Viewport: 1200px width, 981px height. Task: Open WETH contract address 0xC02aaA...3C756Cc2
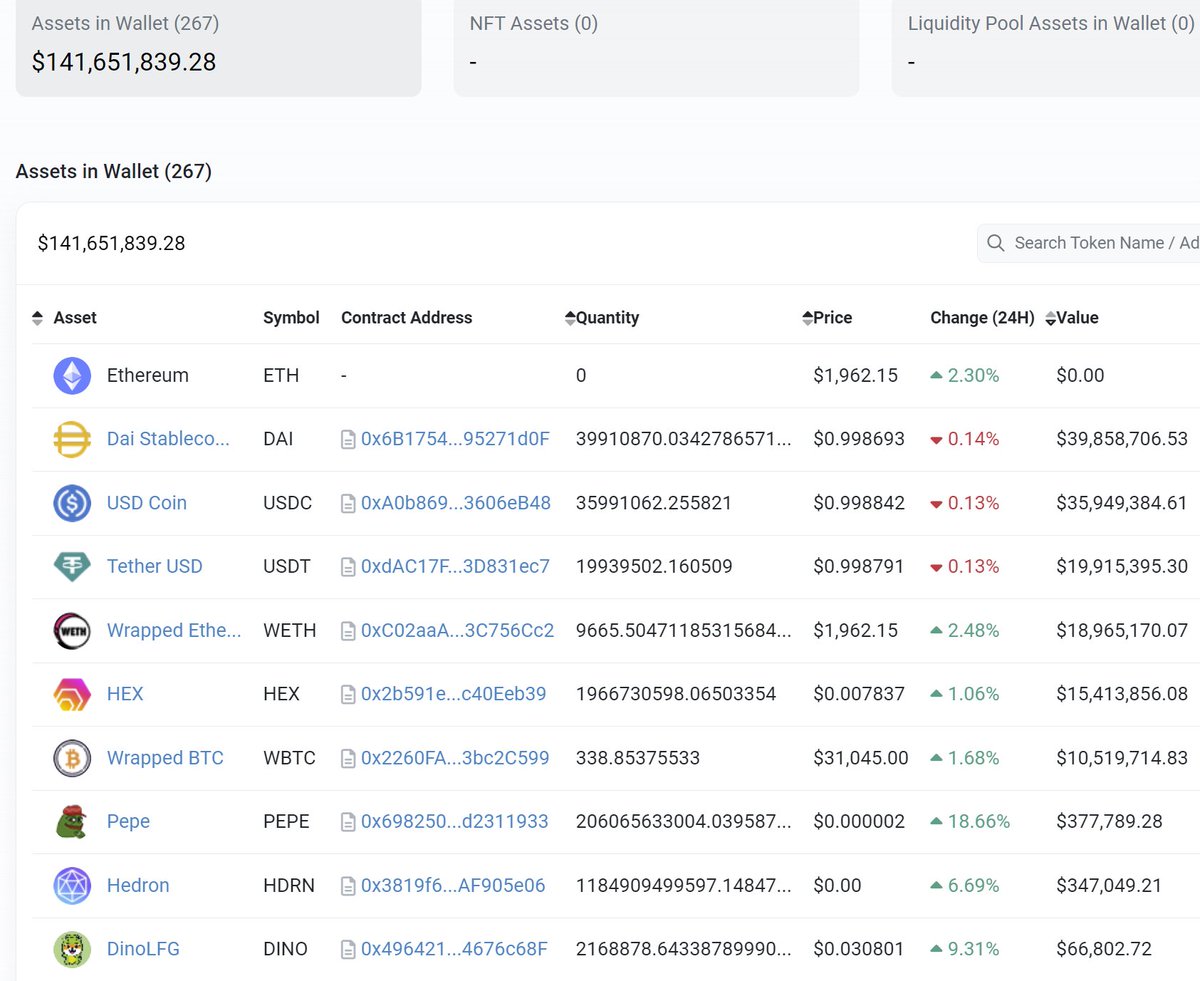(458, 630)
